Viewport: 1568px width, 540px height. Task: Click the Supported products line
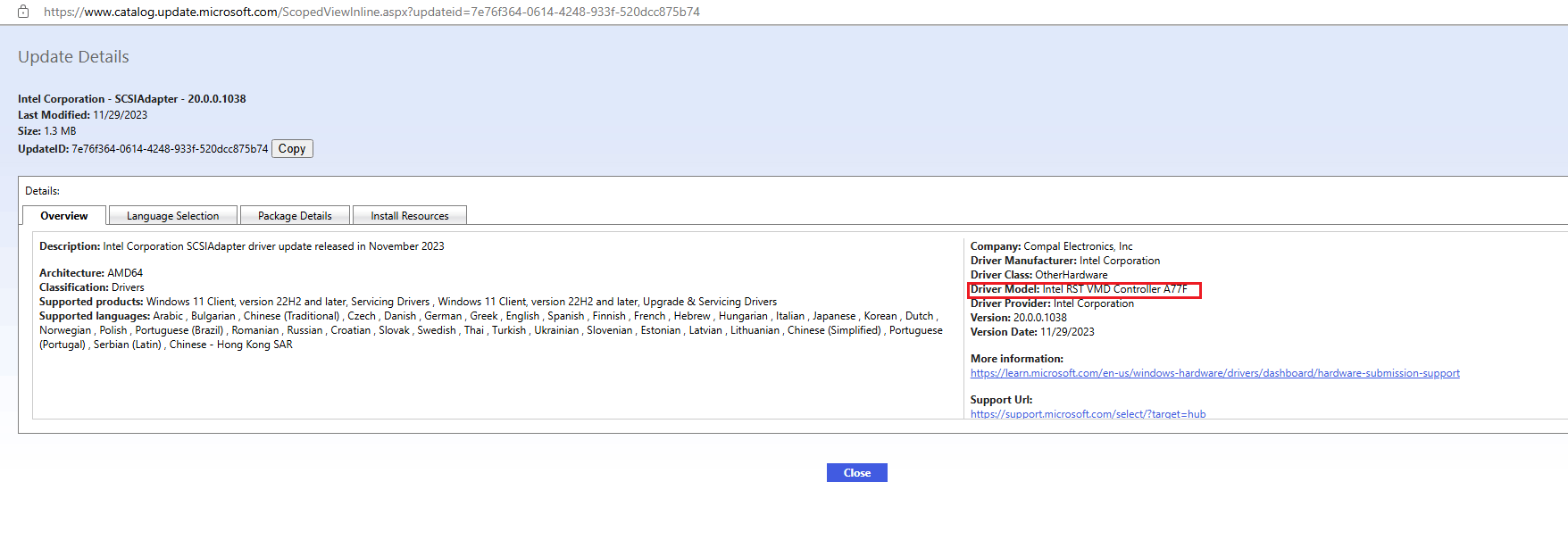[x=408, y=302]
